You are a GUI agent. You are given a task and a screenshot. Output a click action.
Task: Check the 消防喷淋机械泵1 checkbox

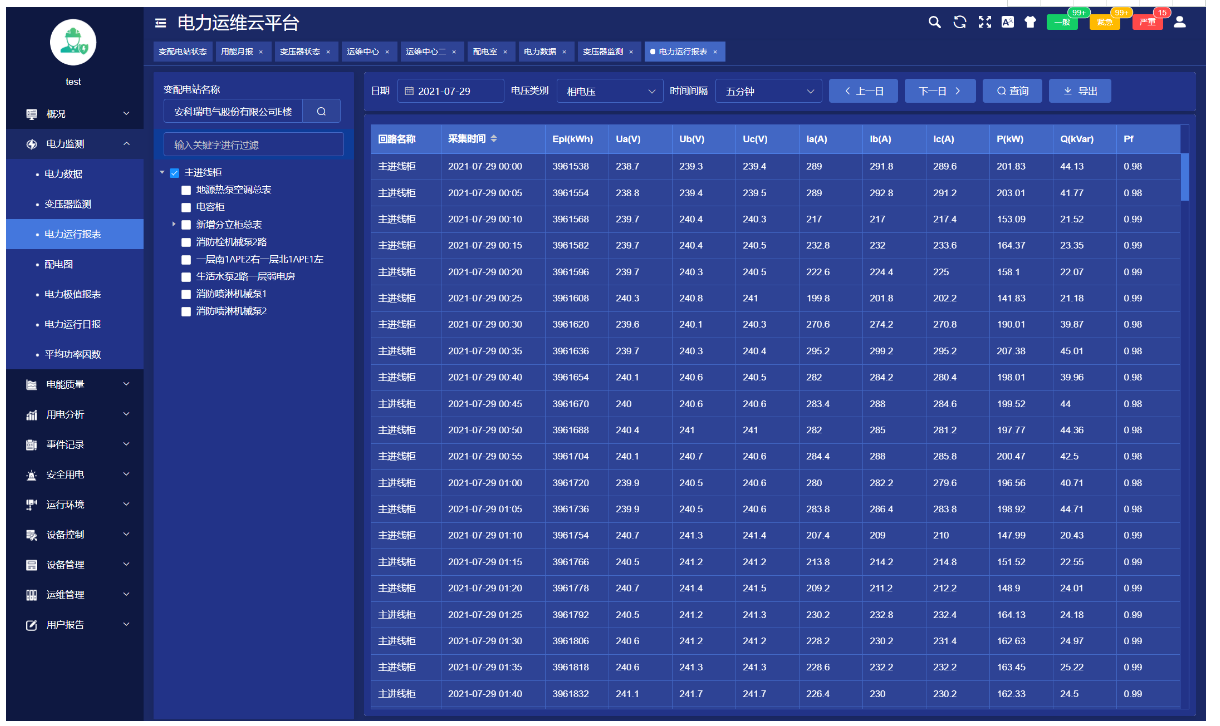click(186, 294)
